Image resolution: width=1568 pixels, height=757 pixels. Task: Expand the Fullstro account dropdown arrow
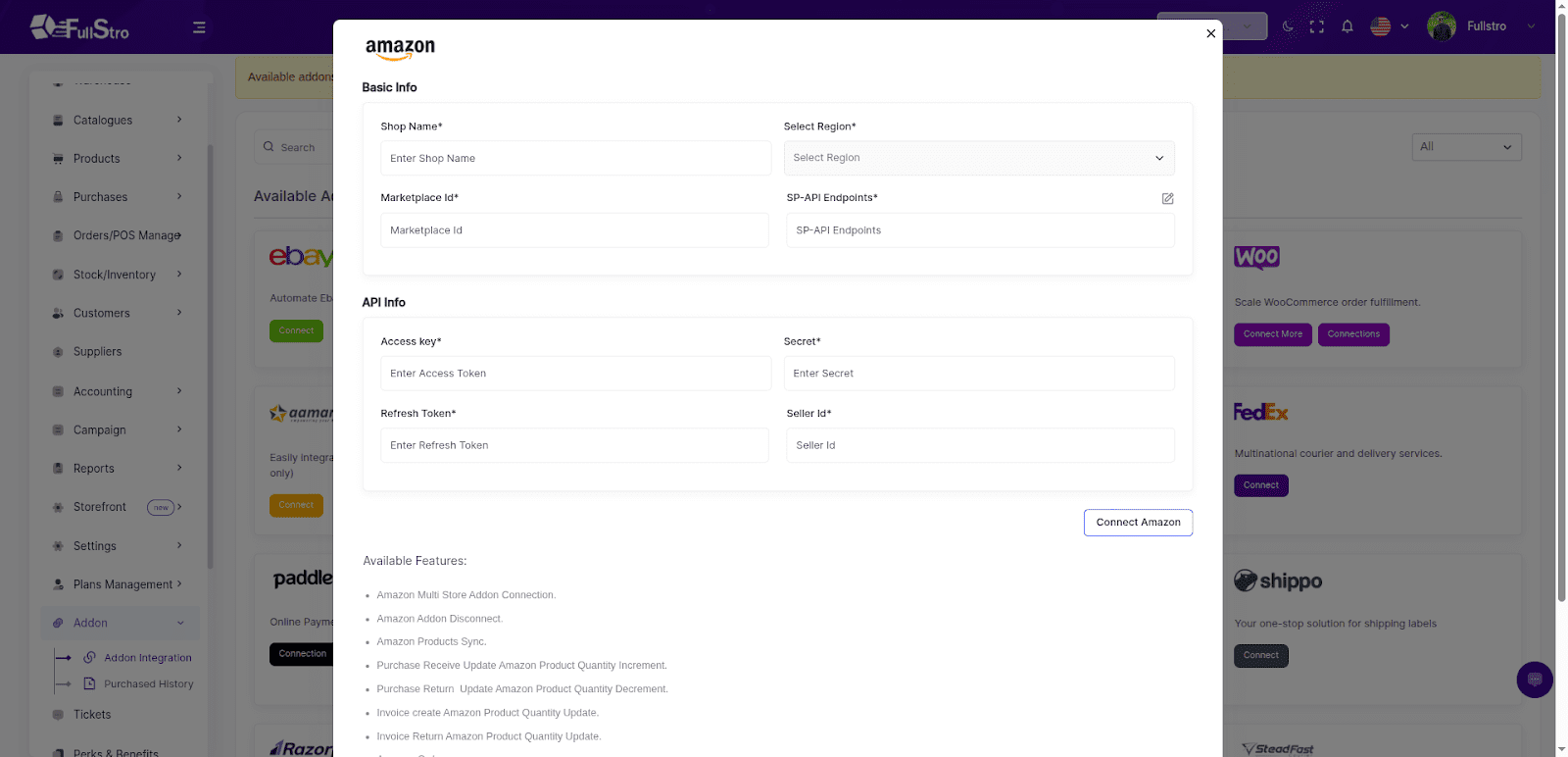pos(1531,26)
